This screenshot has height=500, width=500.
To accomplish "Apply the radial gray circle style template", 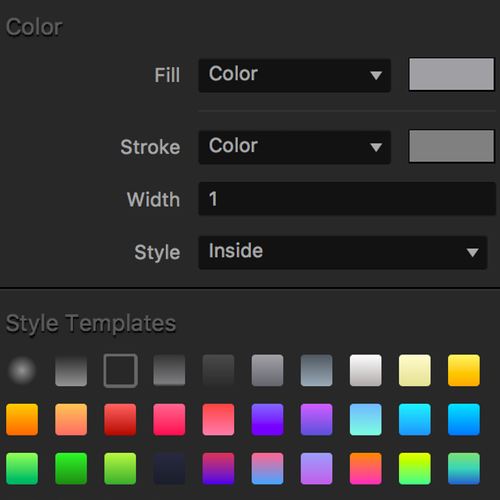I will click(22, 370).
